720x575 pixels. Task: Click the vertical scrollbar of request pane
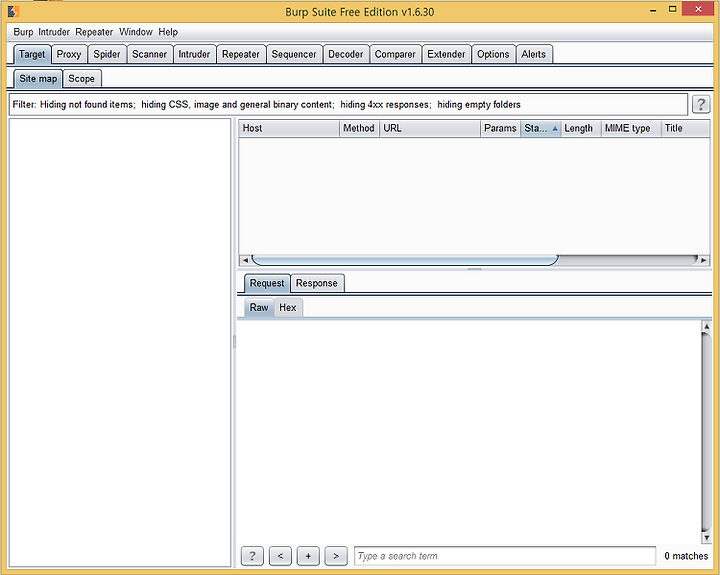pos(706,432)
